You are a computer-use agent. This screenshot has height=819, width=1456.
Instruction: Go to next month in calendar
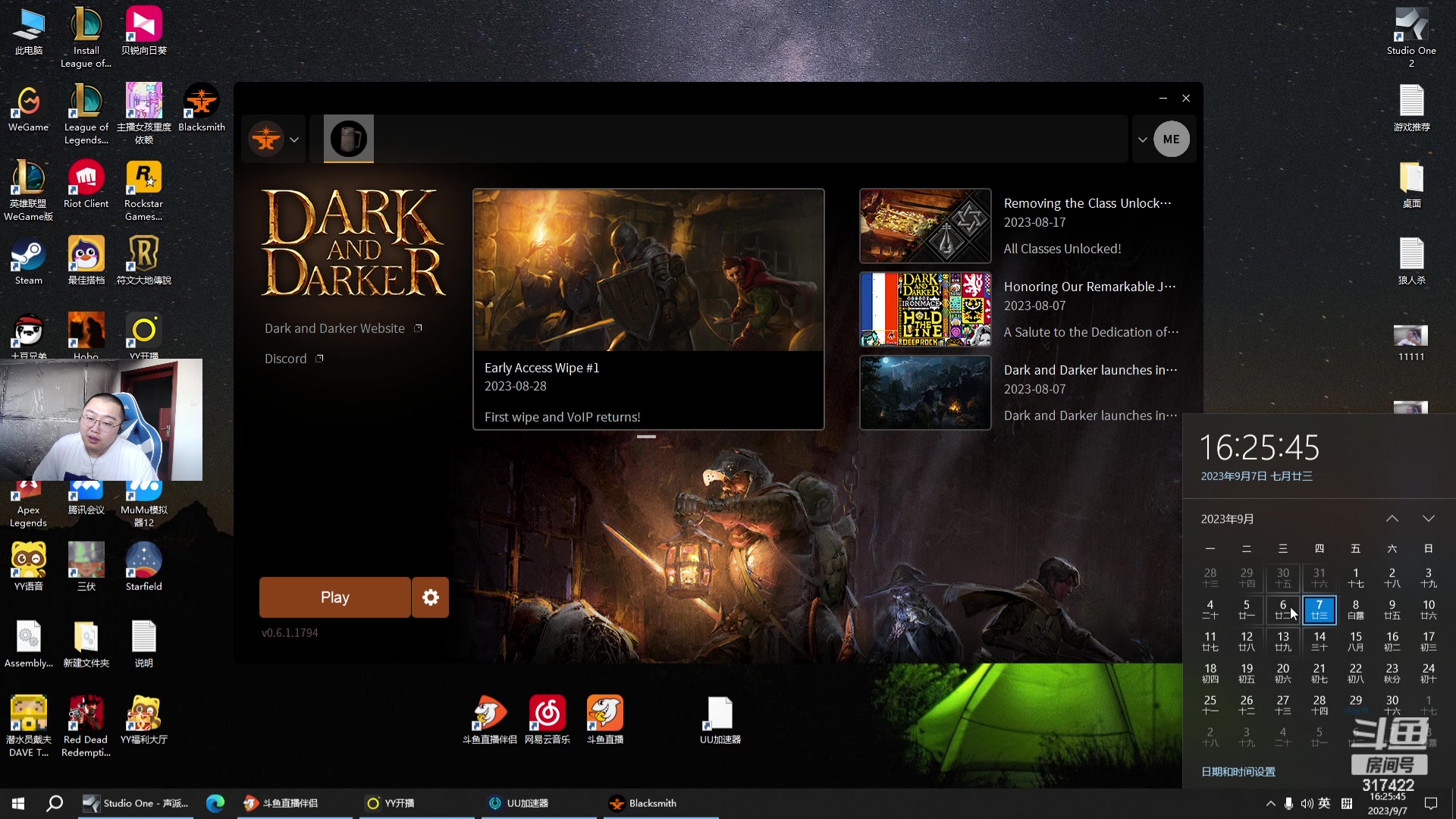coord(1428,519)
